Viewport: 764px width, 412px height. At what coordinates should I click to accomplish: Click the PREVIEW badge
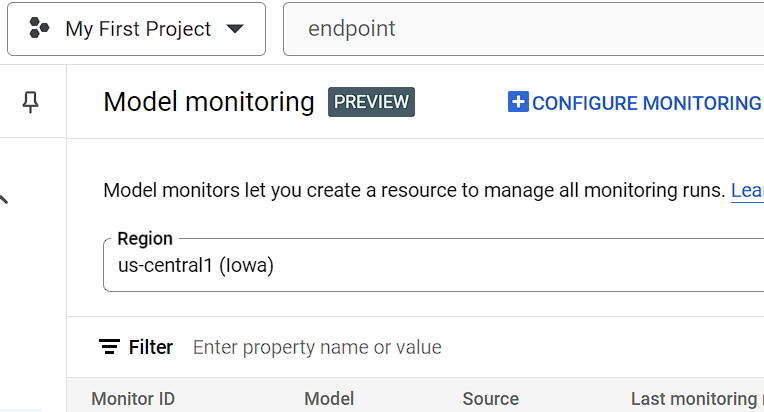371,102
